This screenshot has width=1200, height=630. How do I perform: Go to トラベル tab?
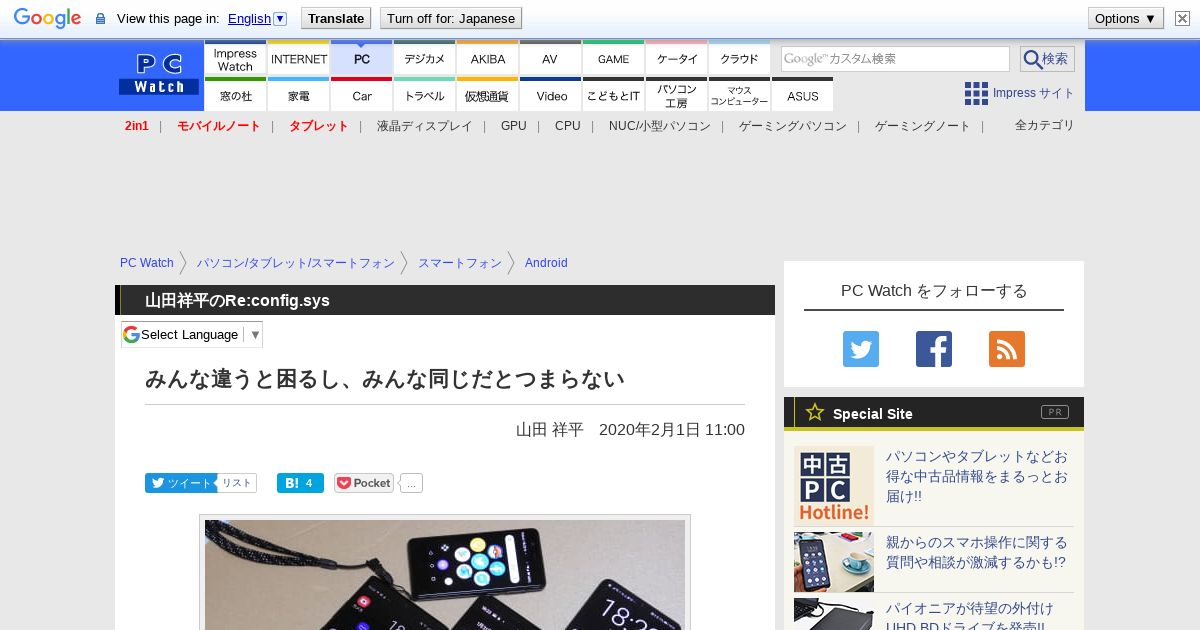click(x=425, y=95)
